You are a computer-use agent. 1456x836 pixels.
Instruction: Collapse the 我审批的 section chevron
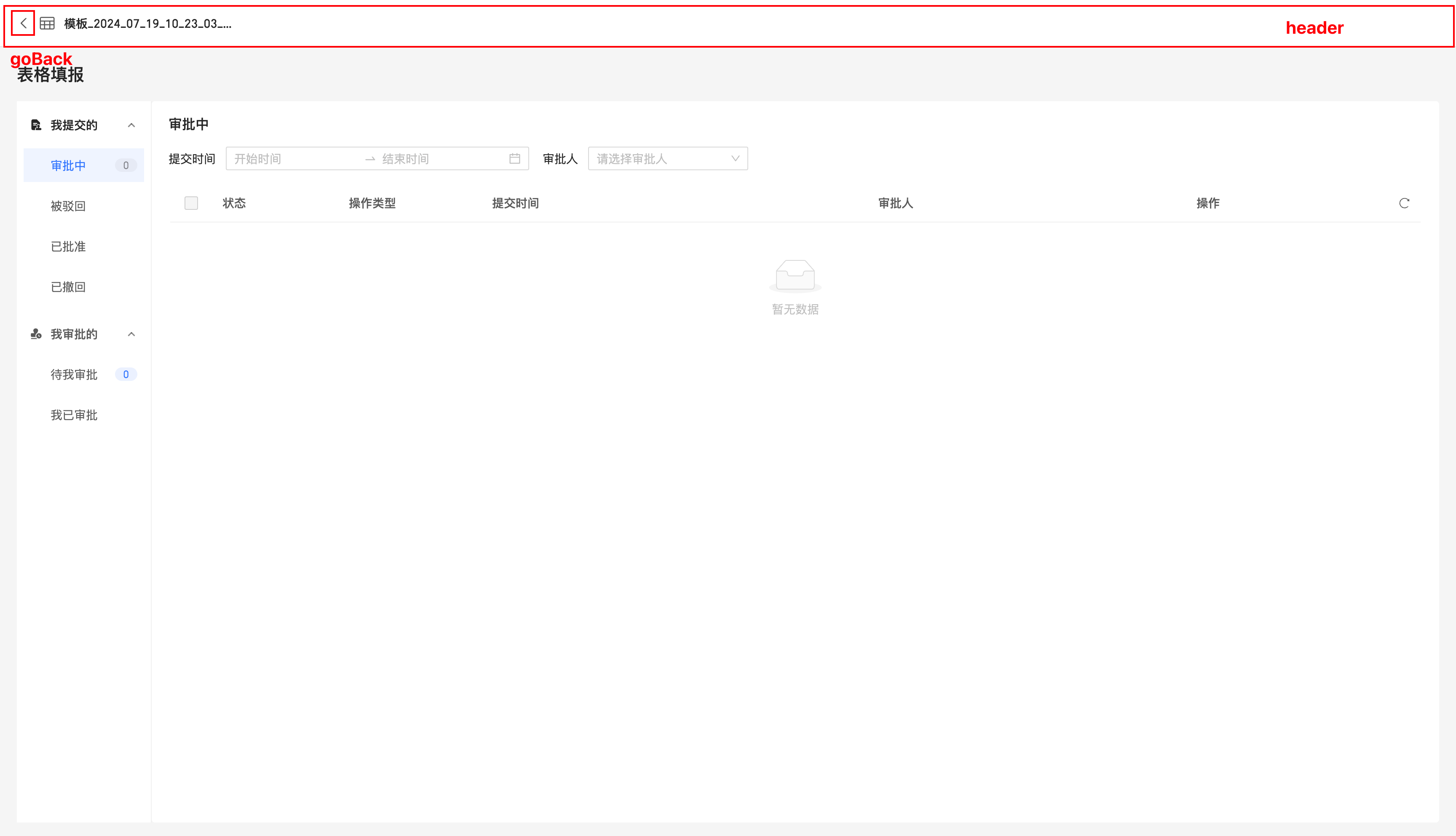(131, 334)
